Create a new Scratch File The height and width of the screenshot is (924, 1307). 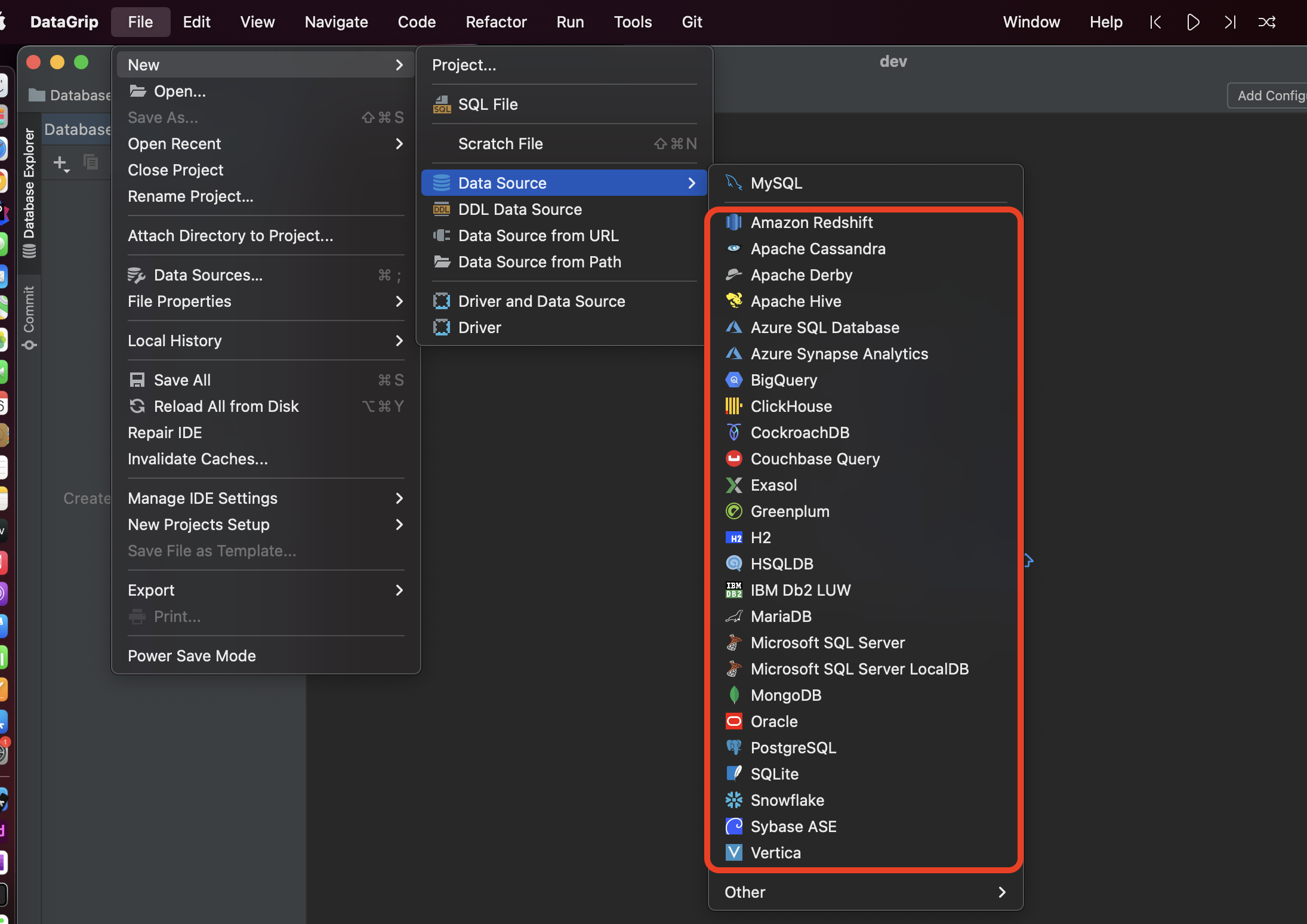(564, 144)
